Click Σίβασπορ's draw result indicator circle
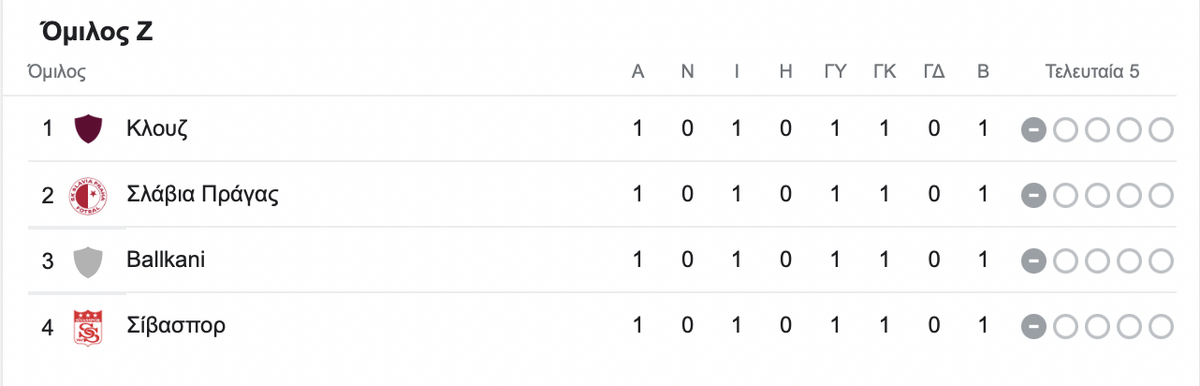The image size is (1200, 386). tap(1034, 327)
